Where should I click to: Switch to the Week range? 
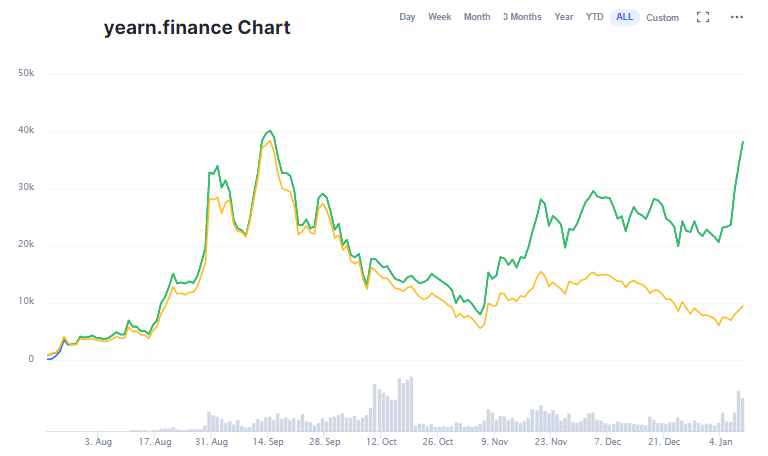coord(439,17)
